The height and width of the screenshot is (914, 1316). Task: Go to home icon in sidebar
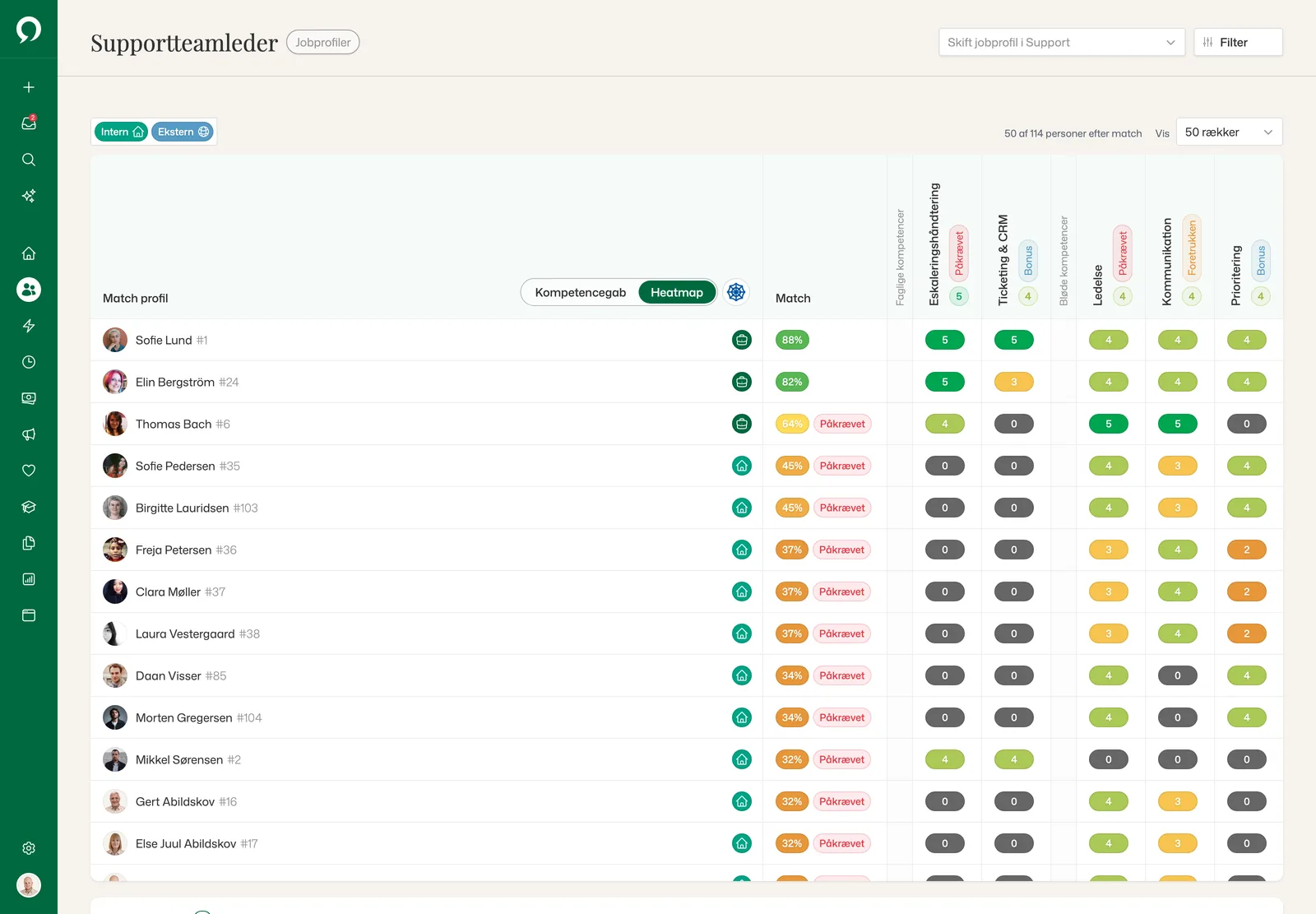tap(29, 253)
